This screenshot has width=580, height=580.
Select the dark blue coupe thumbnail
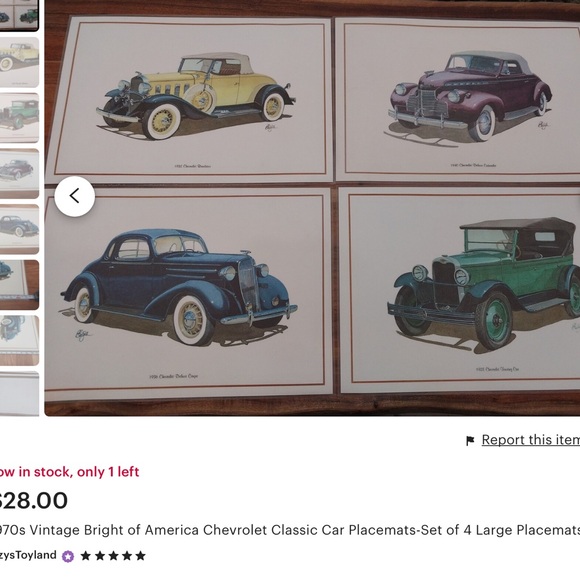19,229
